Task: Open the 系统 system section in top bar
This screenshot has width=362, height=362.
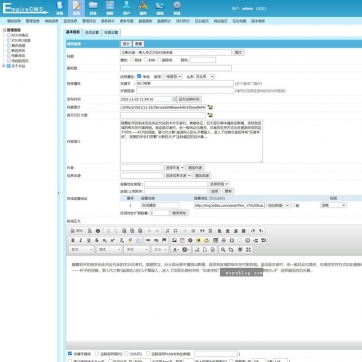Action: 60,8
